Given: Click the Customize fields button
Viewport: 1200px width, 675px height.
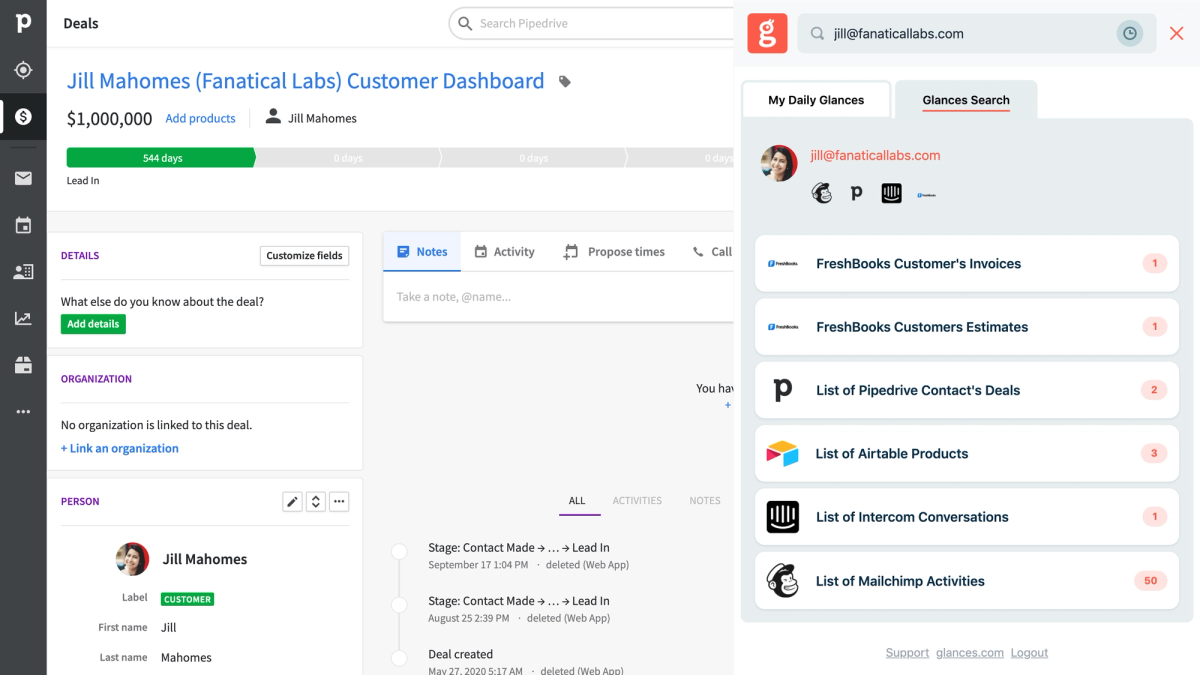Looking at the screenshot, I should tap(304, 256).
